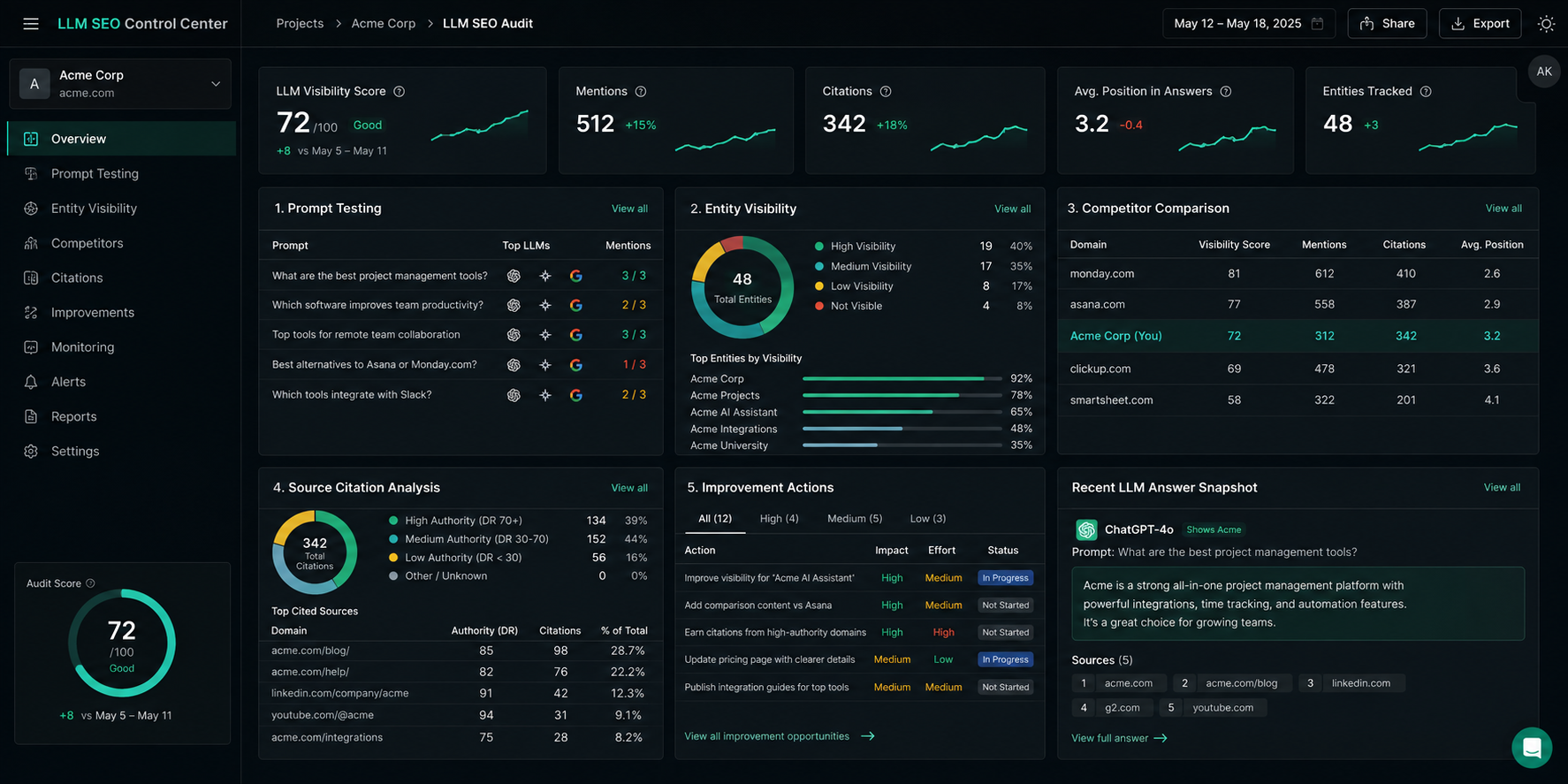
Task: Click the acme.com source chip
Action: point(1118,683)
